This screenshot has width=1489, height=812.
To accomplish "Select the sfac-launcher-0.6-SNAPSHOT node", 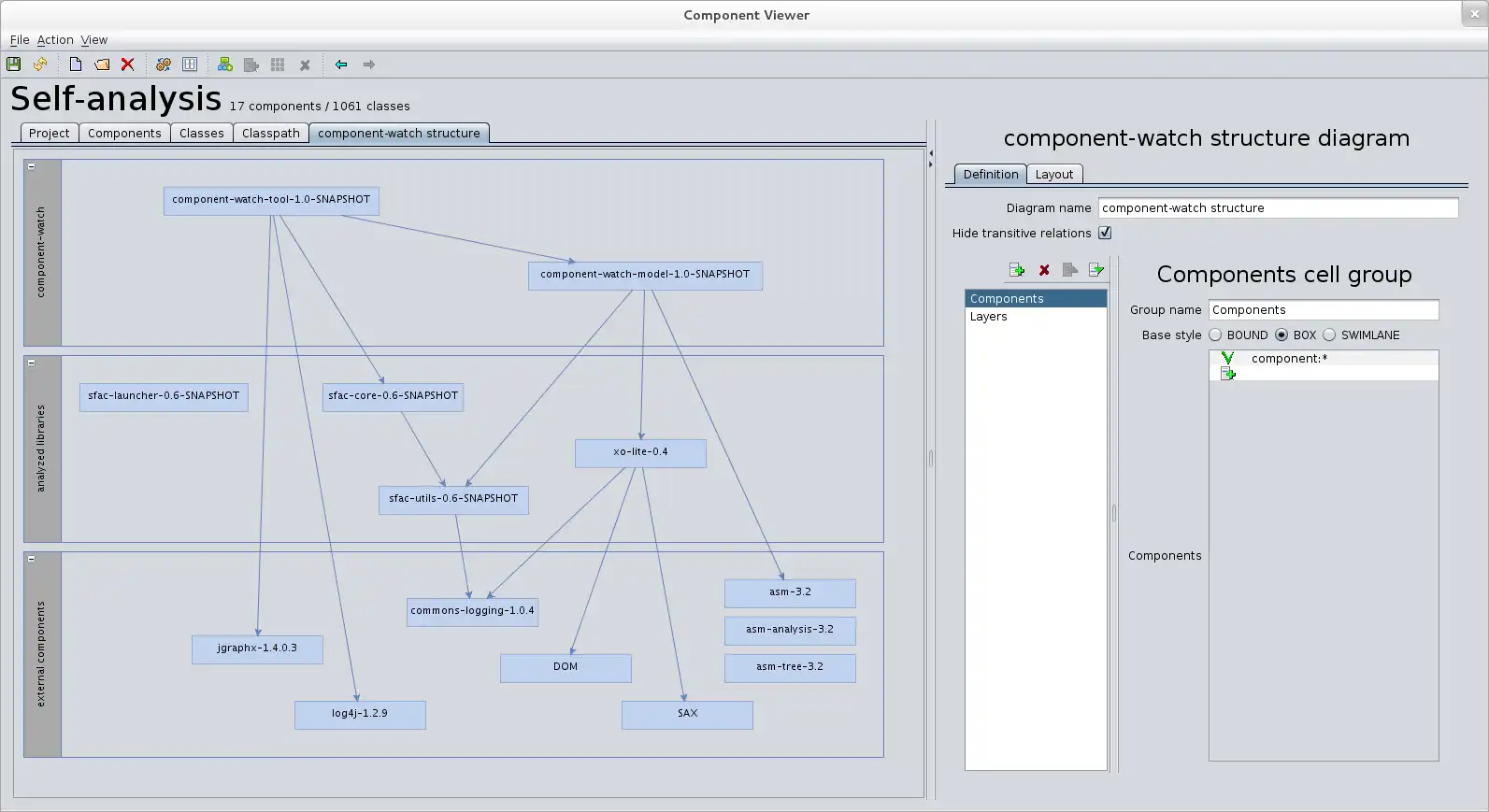I will (164, 396).
